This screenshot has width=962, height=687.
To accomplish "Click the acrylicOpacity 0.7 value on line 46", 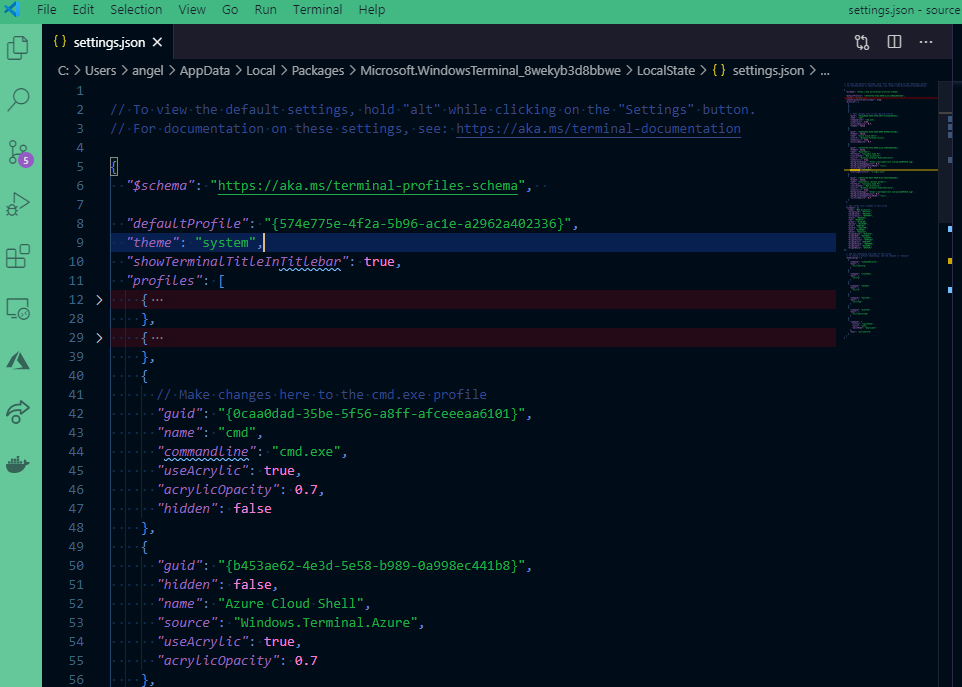I will [306, 489].
